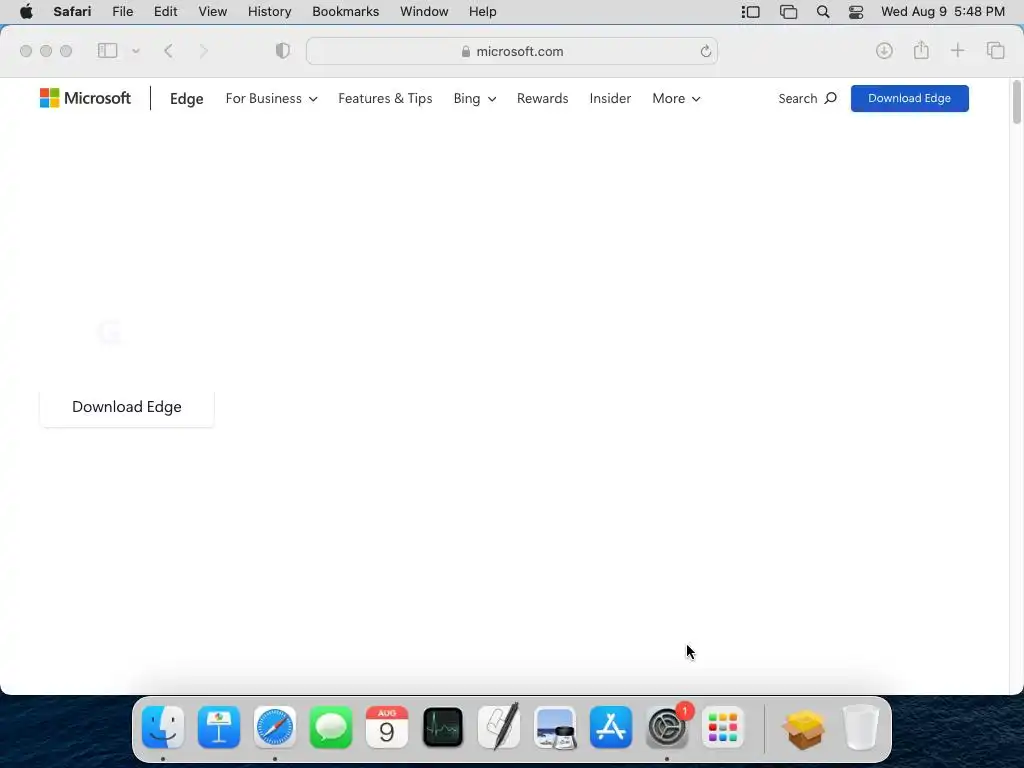Open Messages from the Dock
Viewport: 1024px width, 768px height.
point(330,727)
